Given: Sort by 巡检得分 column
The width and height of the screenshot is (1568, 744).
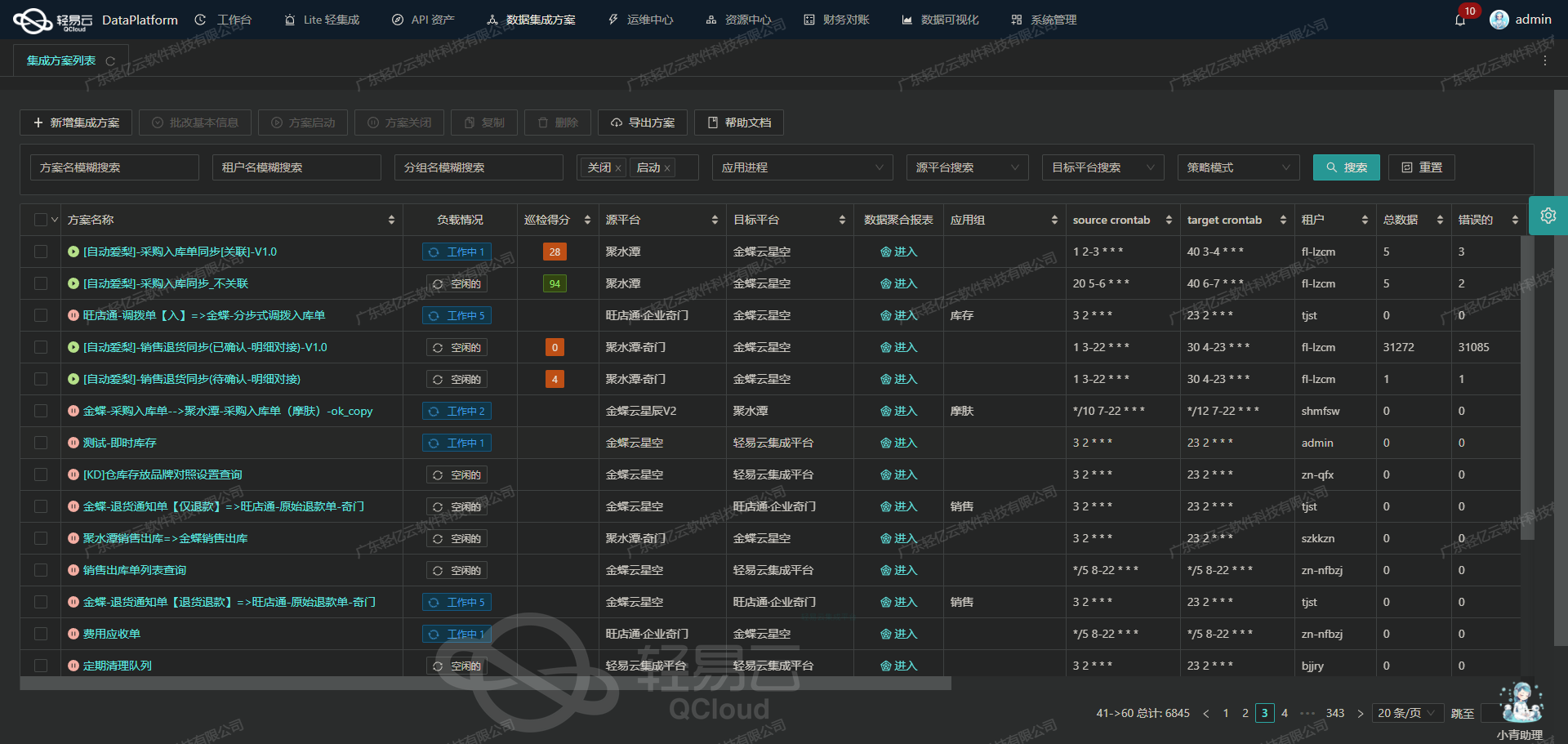Looking at the screenshot, I should 587,221.
